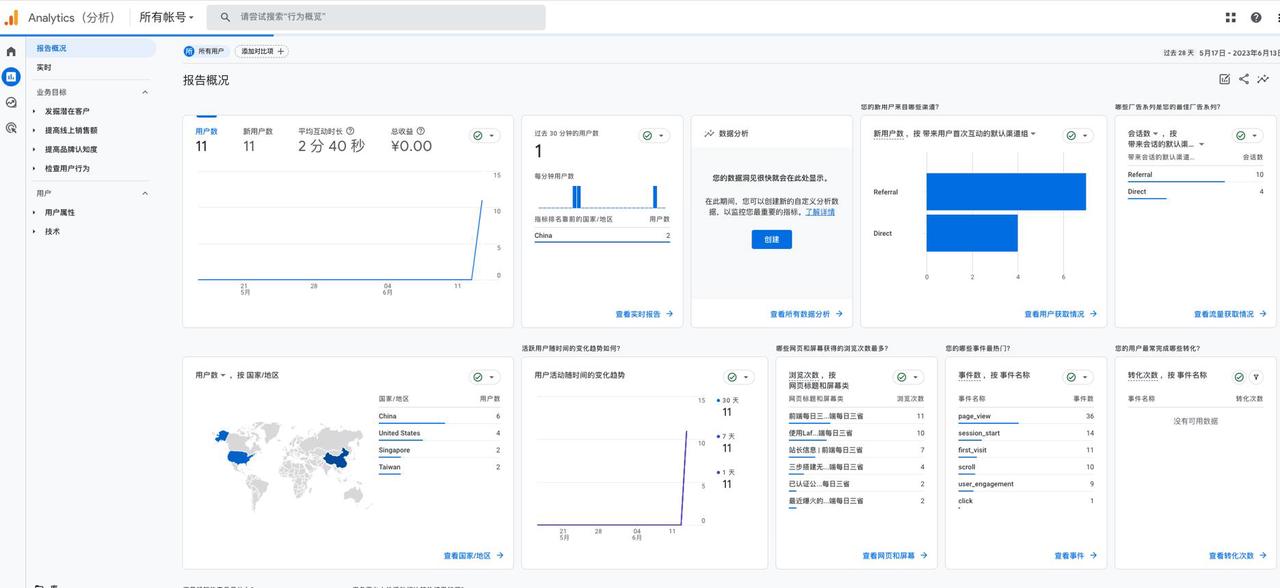Open the 事件数 card's data quality dropdown
Screen dimensions: 1280x588
pyautogui.click(x=1078, y=377)
